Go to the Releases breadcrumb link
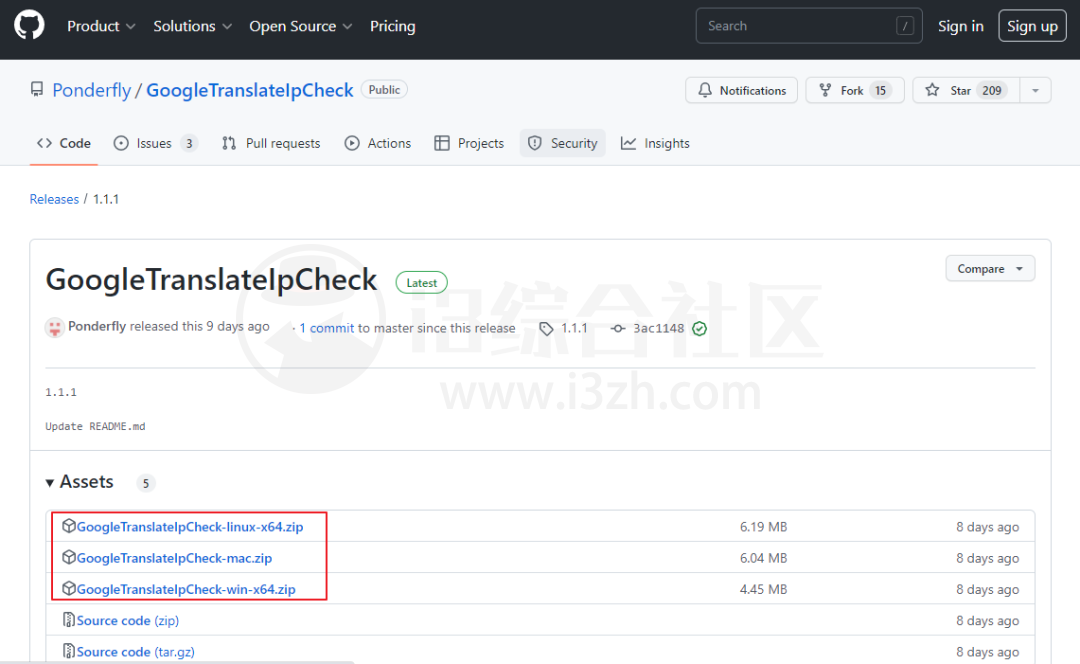This screenshot has height=664, width=1080. pyautogui.click(x=54, y=199)
